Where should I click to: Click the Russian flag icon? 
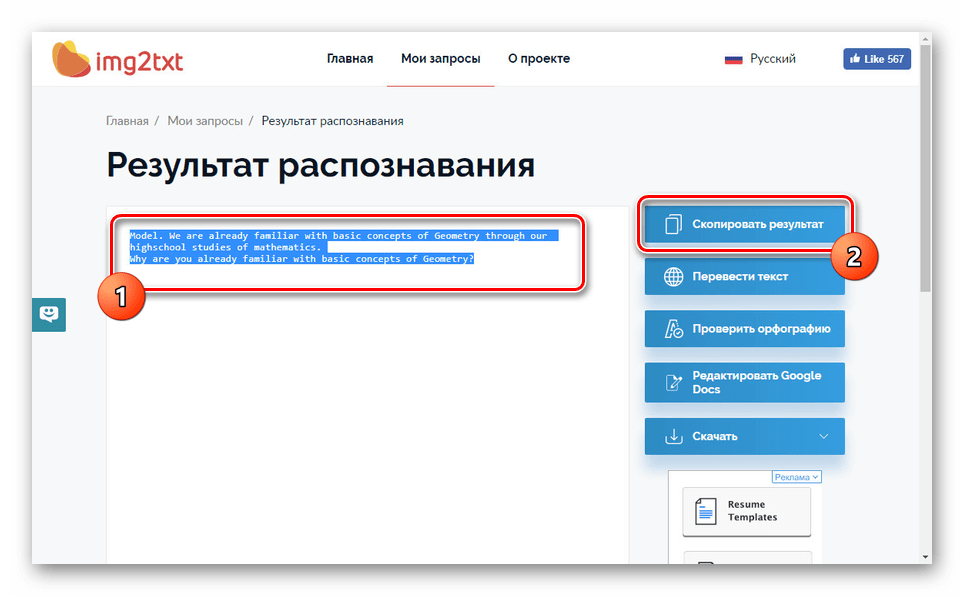pos(733,59)
